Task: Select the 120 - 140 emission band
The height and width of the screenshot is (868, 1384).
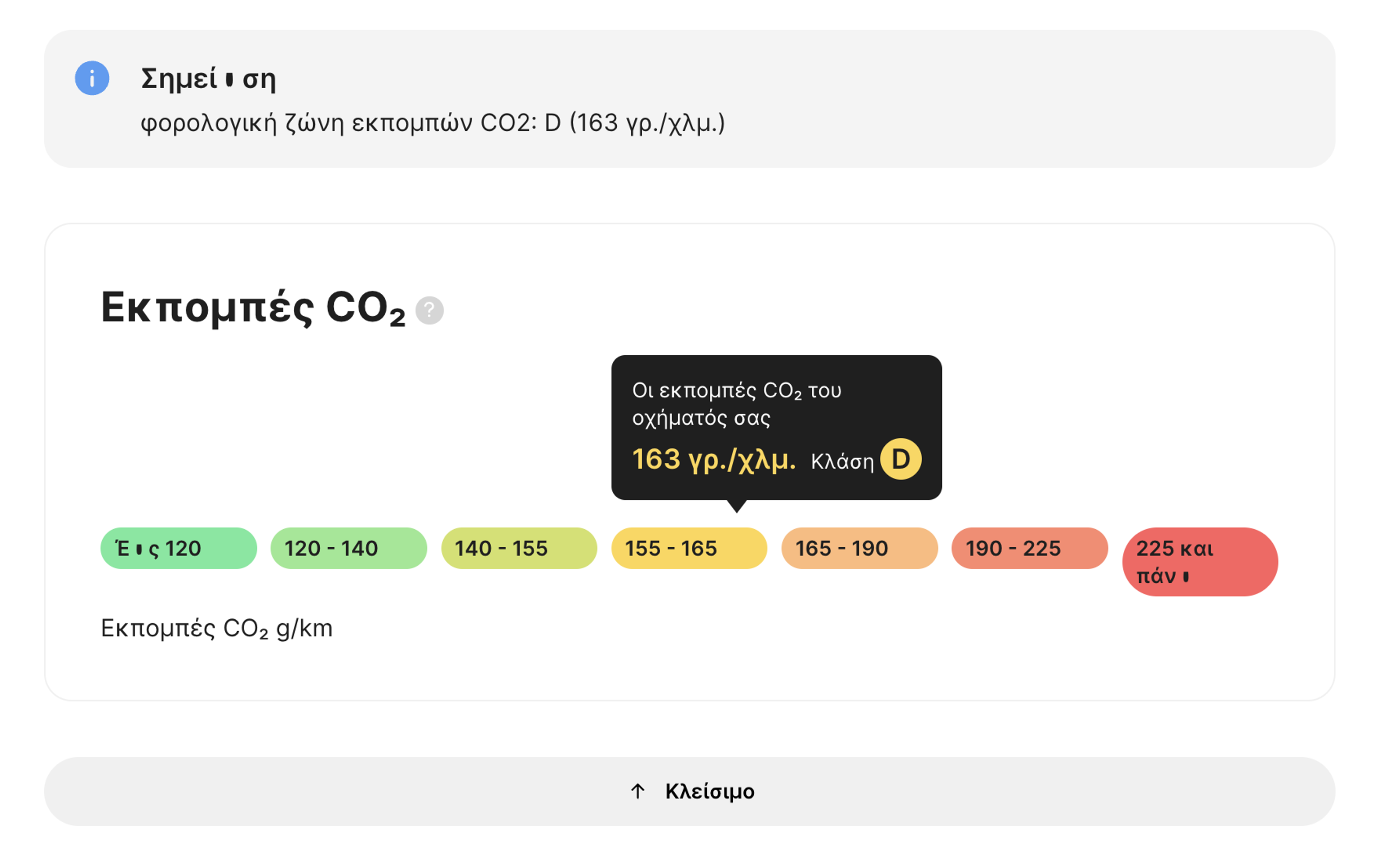Action: click(x=349, y=548)
